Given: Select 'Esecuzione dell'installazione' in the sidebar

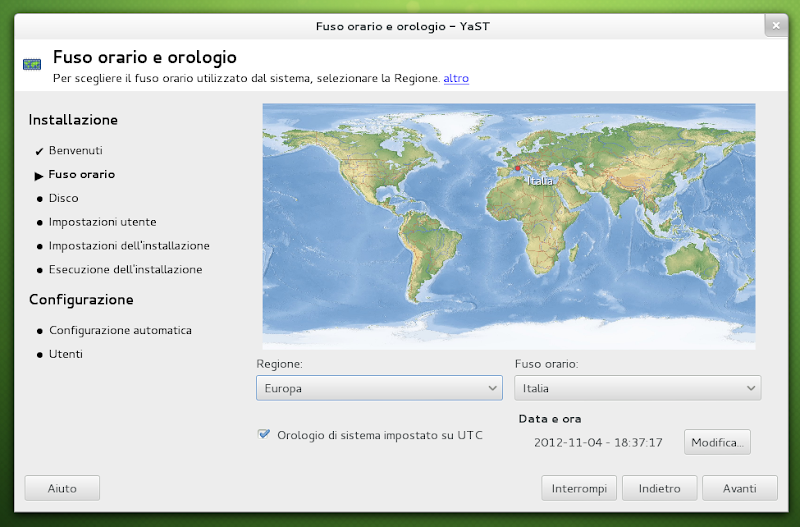Looking at the screenshot, I should point(126,269).
